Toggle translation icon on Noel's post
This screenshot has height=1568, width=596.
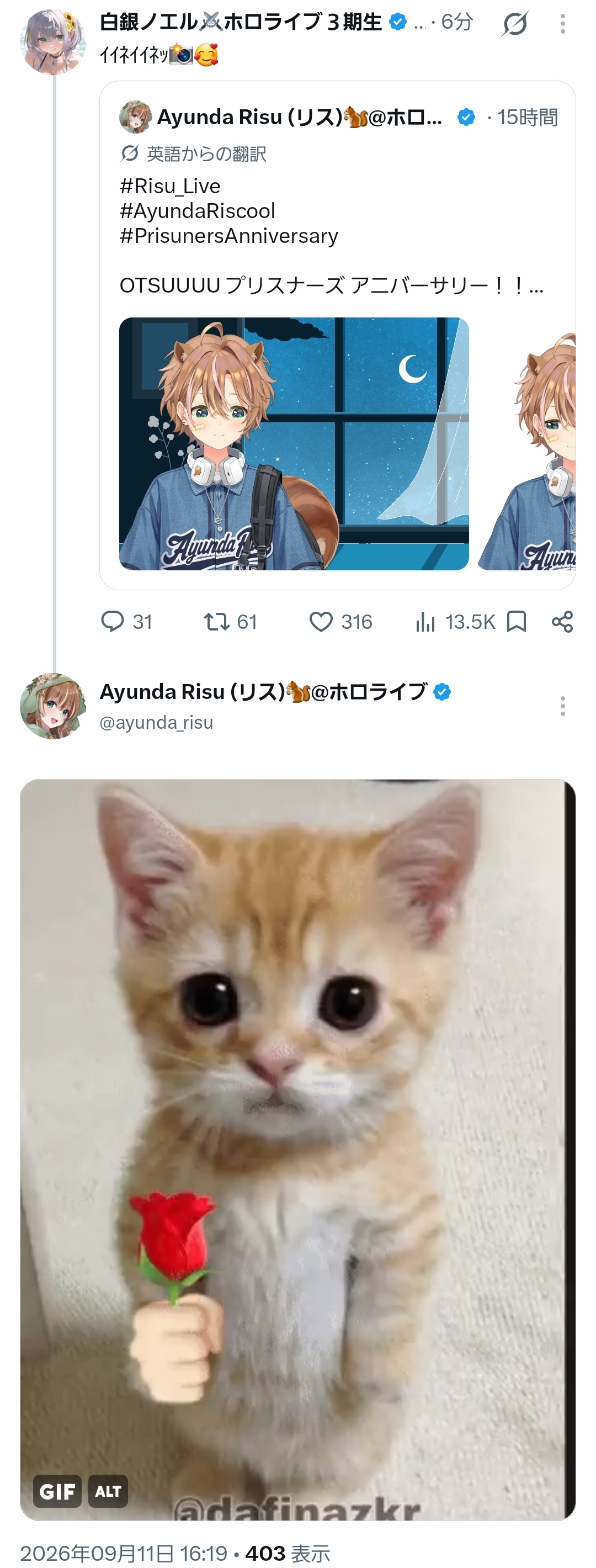(x=514, y=24)
